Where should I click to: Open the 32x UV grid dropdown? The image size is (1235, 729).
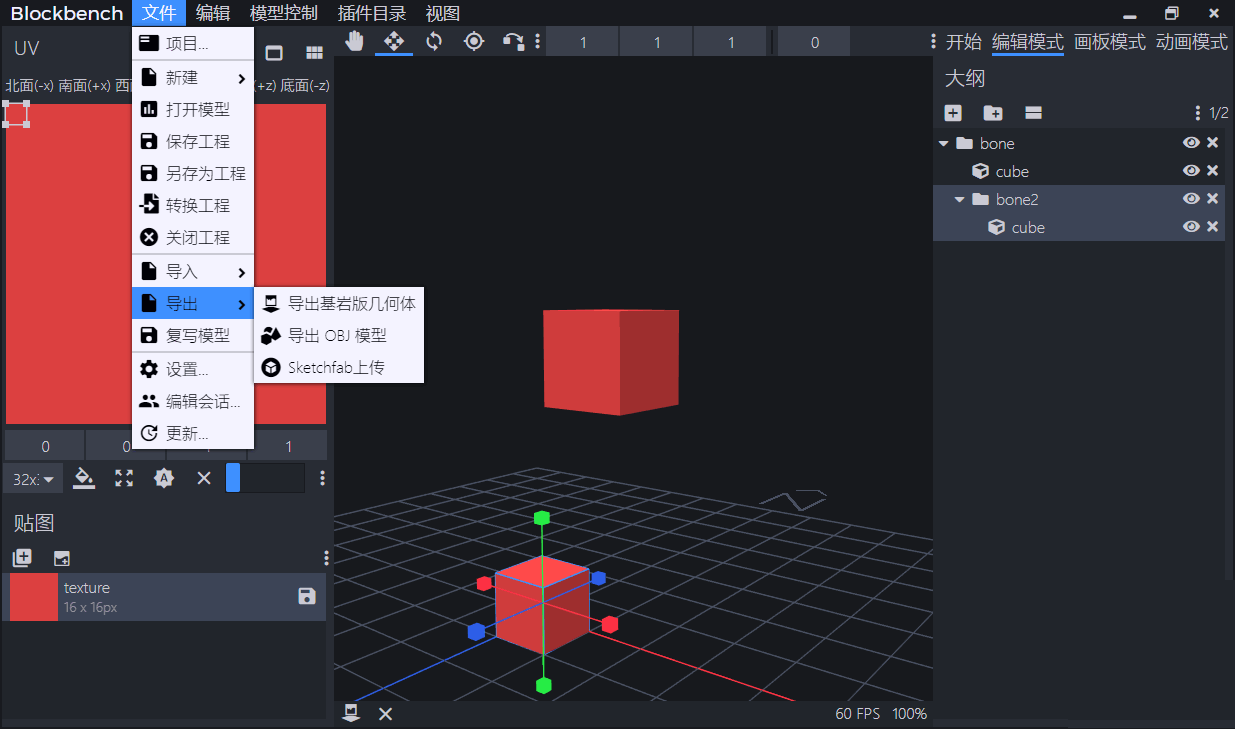click(33, 479)
